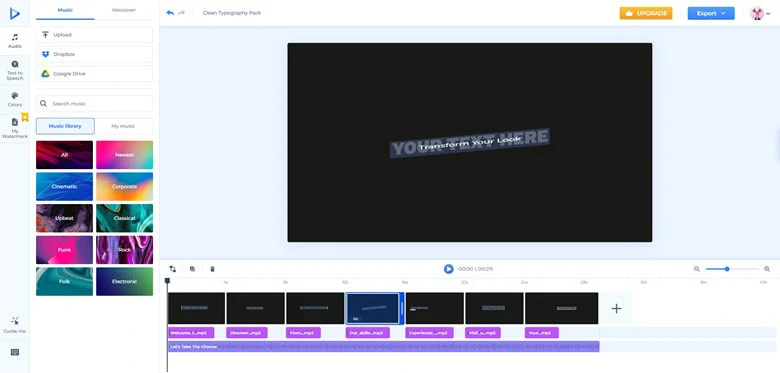Open the Colors sidebar panel
Screen dimensions: 780x373
[14, 99]
